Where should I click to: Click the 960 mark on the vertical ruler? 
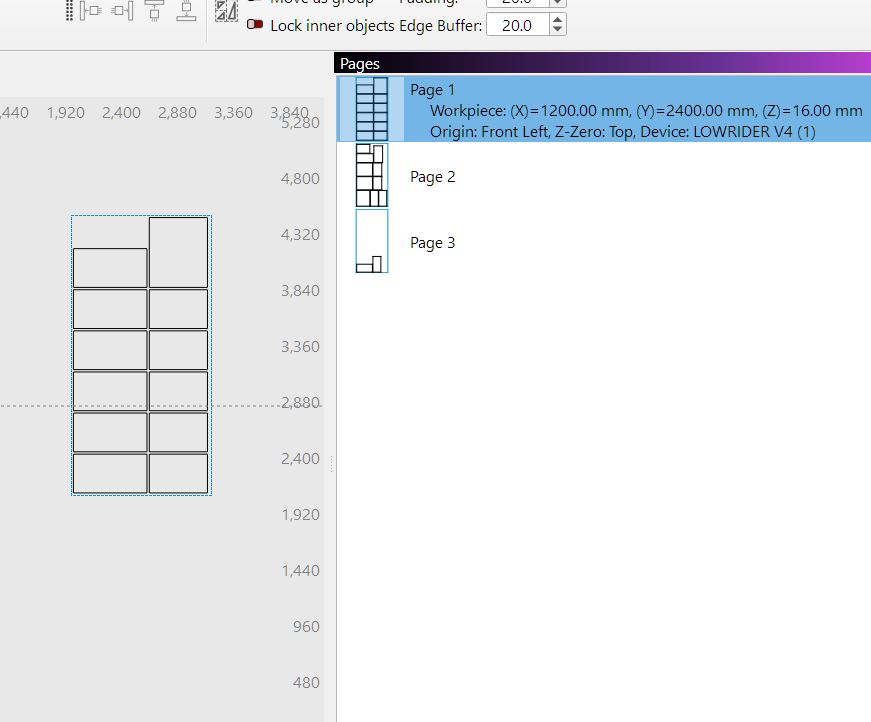(x=306, y=627)
